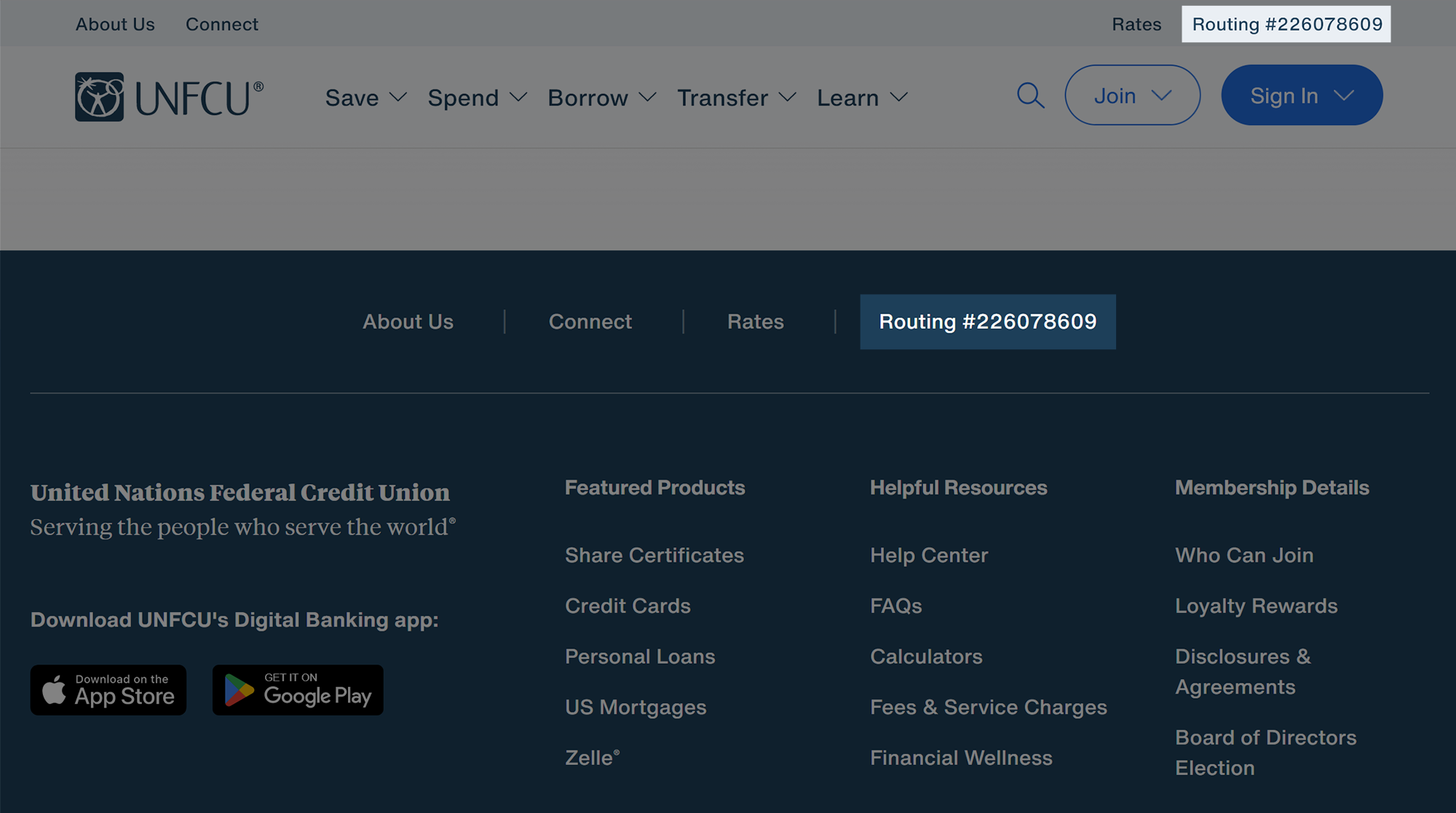The image size is (1456, 813).
Task: Expand the Transfer menu
Action: (x=737, y=98)
